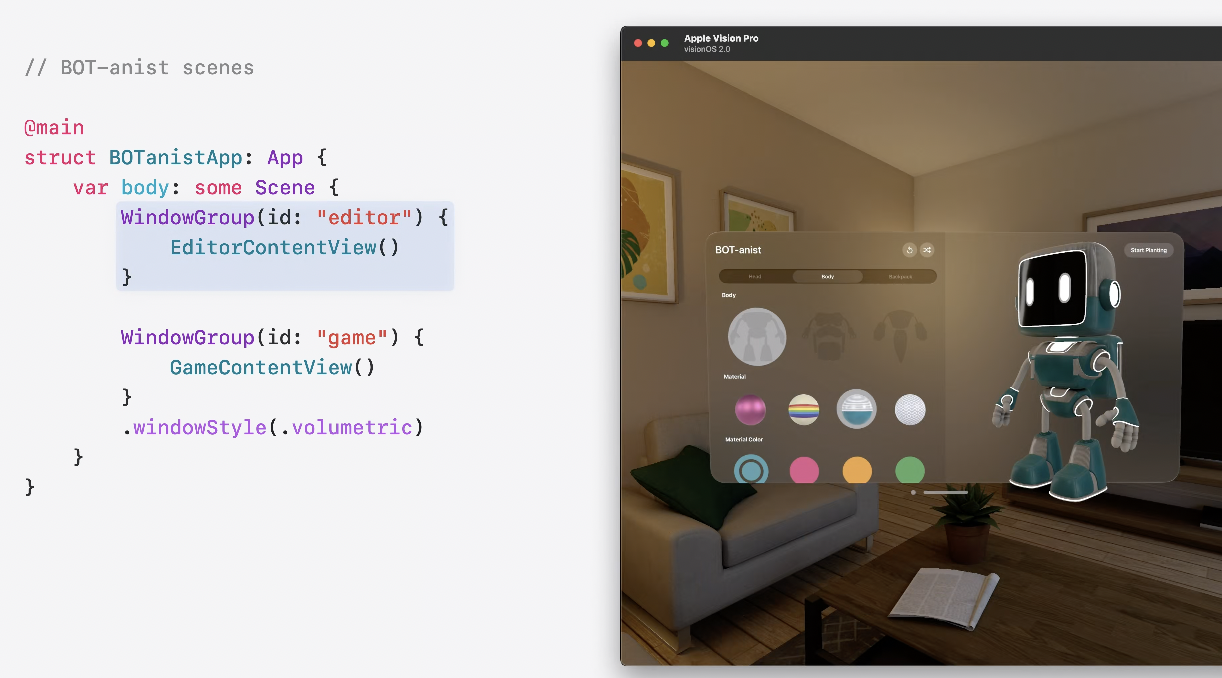This screenshot has height=678, width=1222.
Task: Switch to the Head tab
Action: tap(755, 277)
